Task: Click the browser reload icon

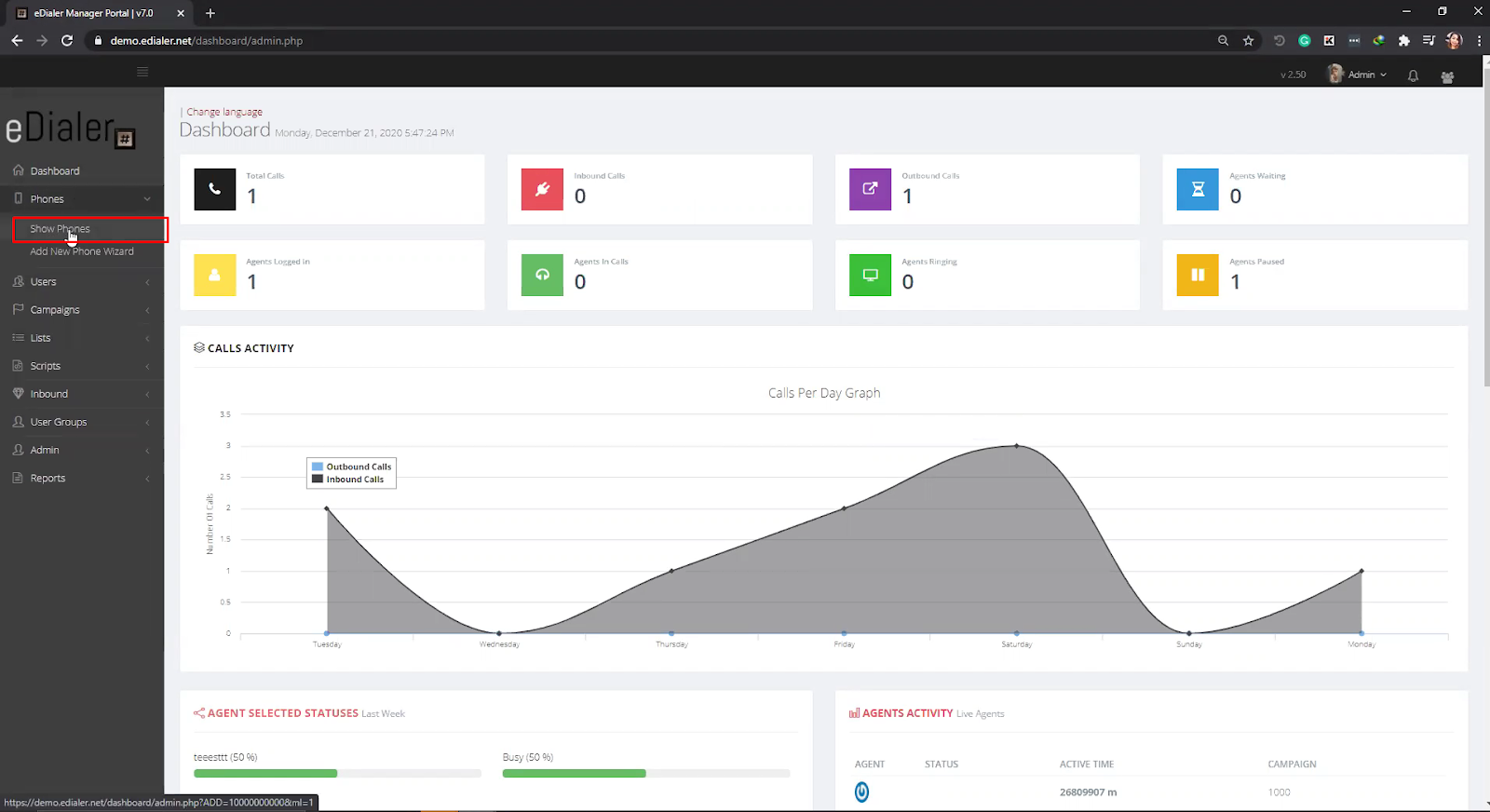Action: pyautogui.click(x=67, y=40)
